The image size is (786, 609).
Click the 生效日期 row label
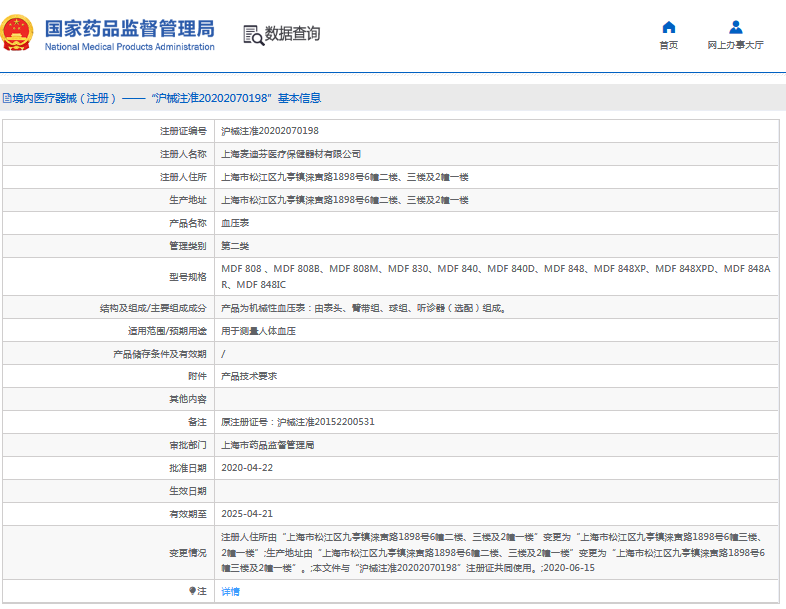[187, 491]
